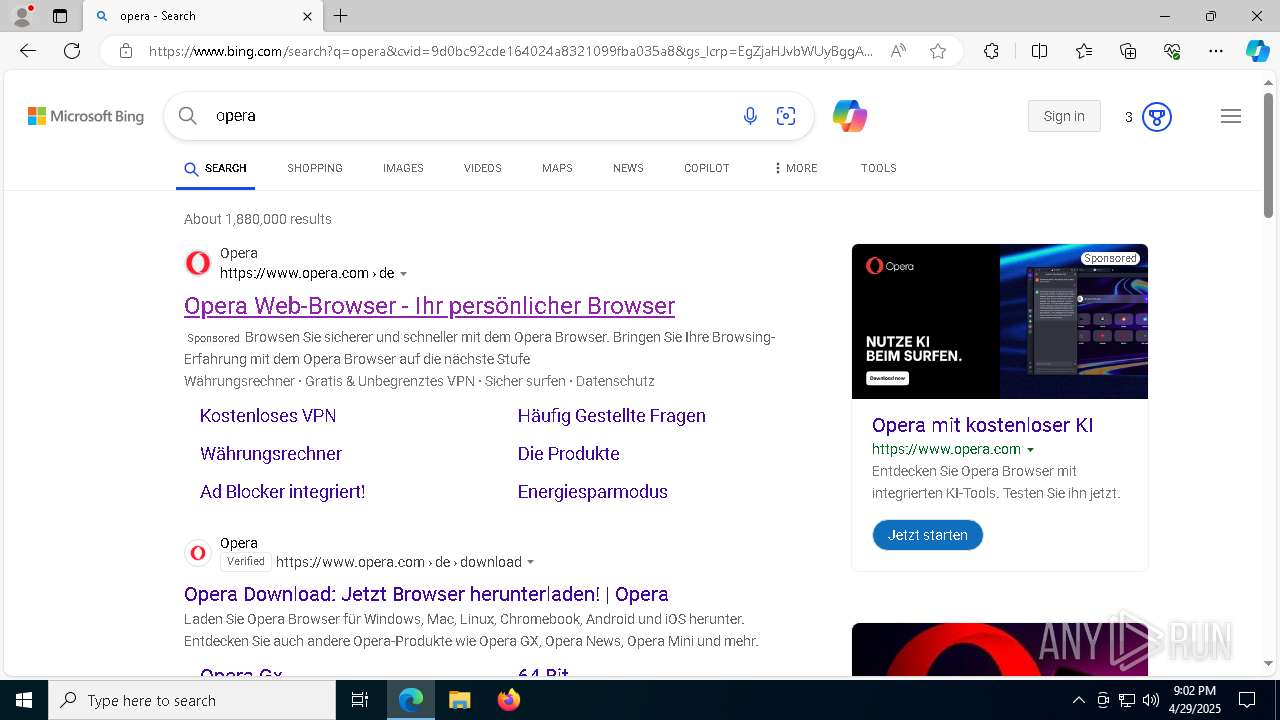Click the Jetzt starten button

928,535
